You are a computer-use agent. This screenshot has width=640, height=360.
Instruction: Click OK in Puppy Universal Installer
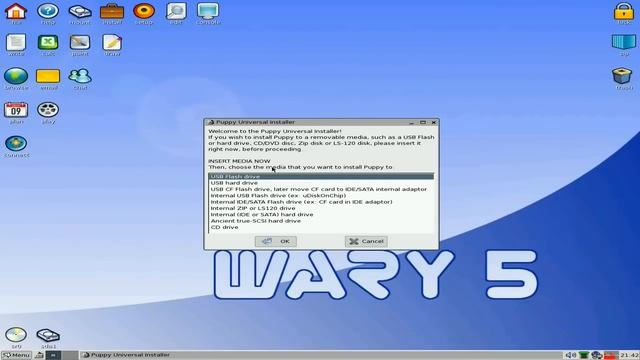pyautogui.click(x=276, y=241)
